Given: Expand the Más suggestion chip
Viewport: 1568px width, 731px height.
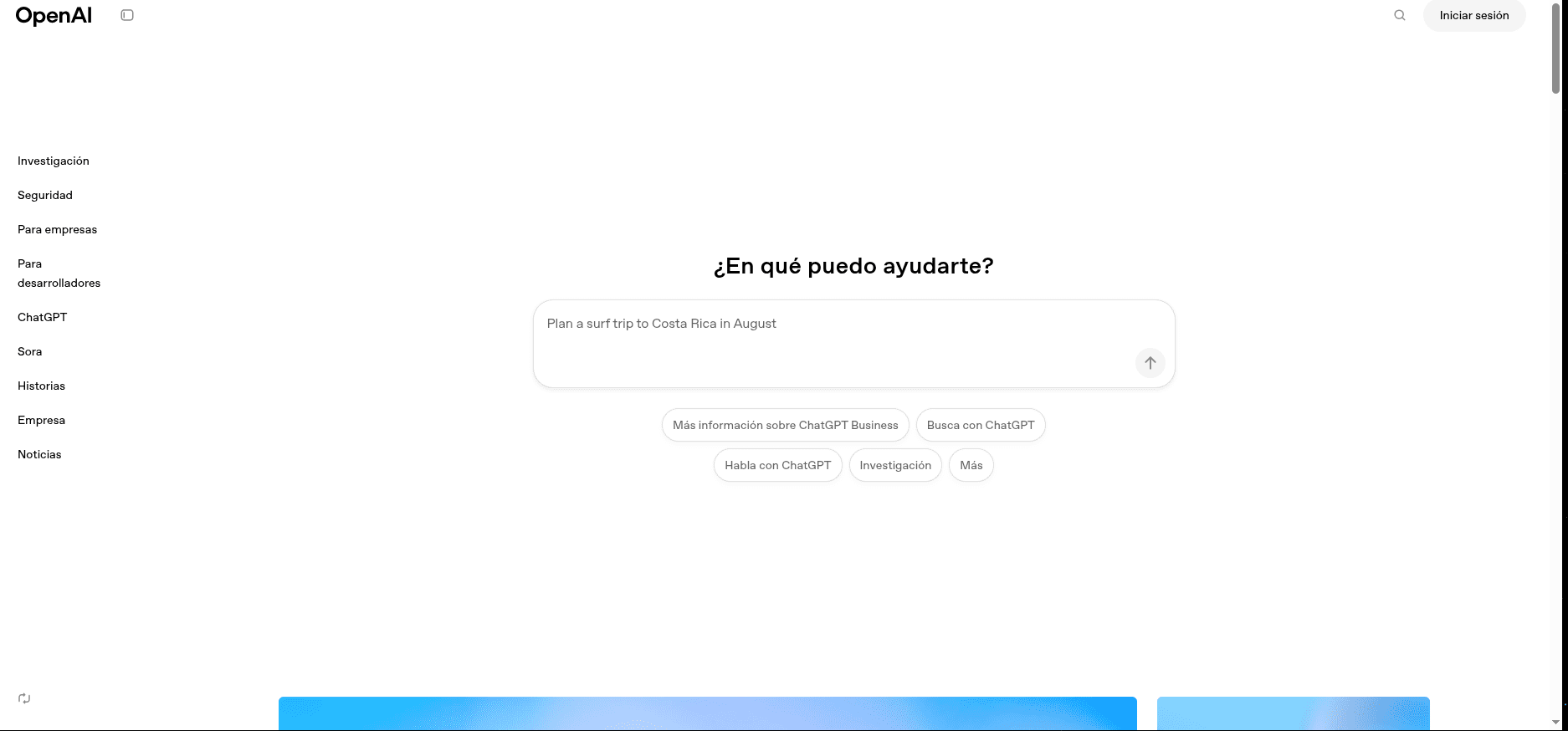Looking at the screenshot, I should coord(971,465).
